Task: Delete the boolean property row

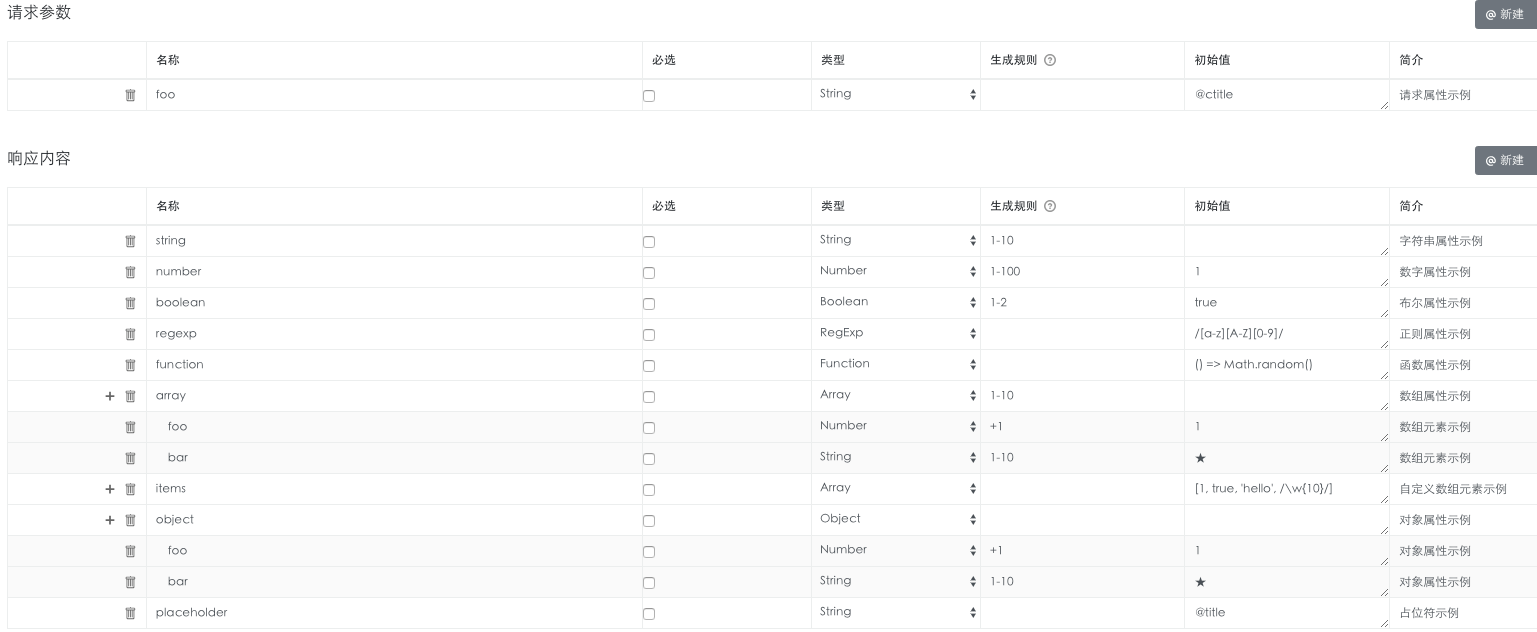Action: pyautogui.click(x=130, y=303)
